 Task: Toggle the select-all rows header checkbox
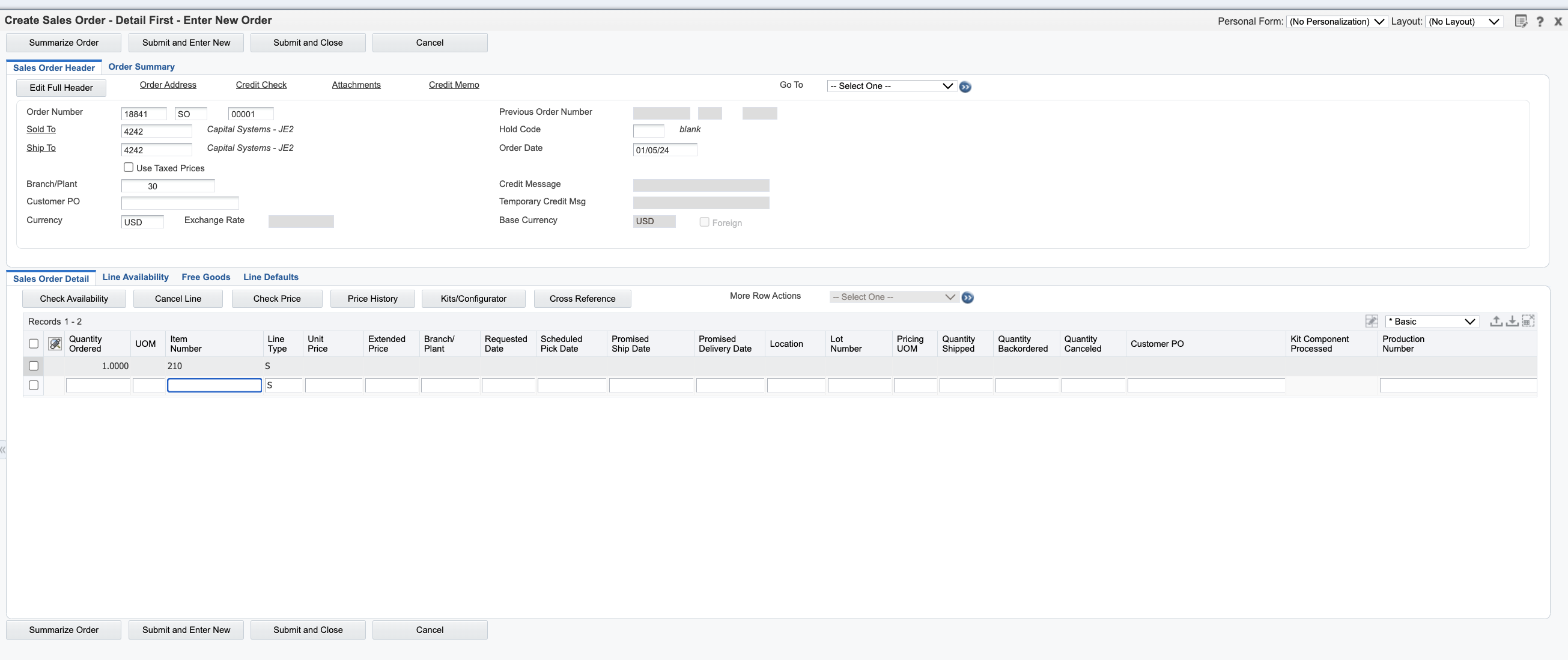pos(34,344)
